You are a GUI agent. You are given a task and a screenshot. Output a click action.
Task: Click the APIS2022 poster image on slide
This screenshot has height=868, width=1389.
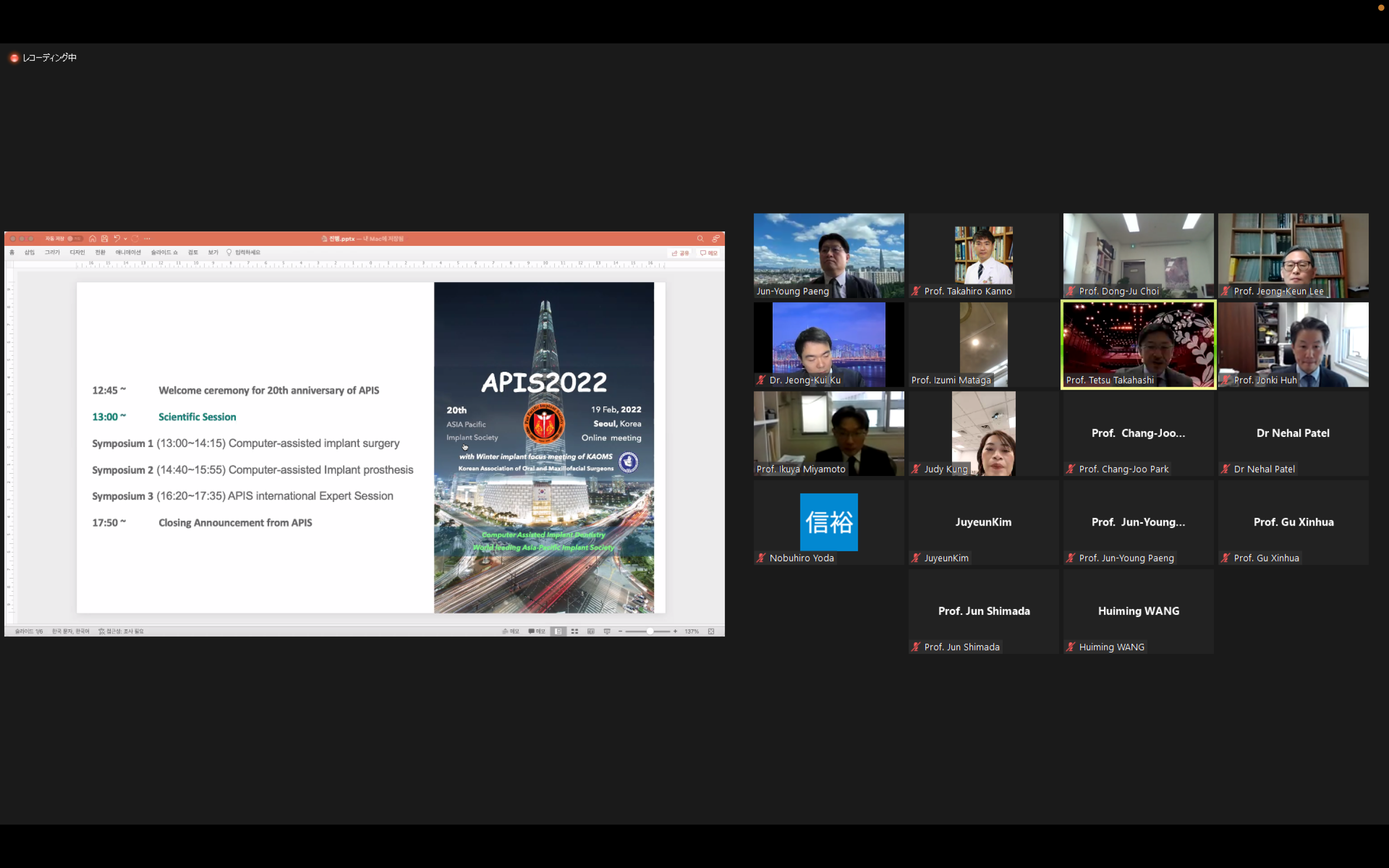point(544,447)
